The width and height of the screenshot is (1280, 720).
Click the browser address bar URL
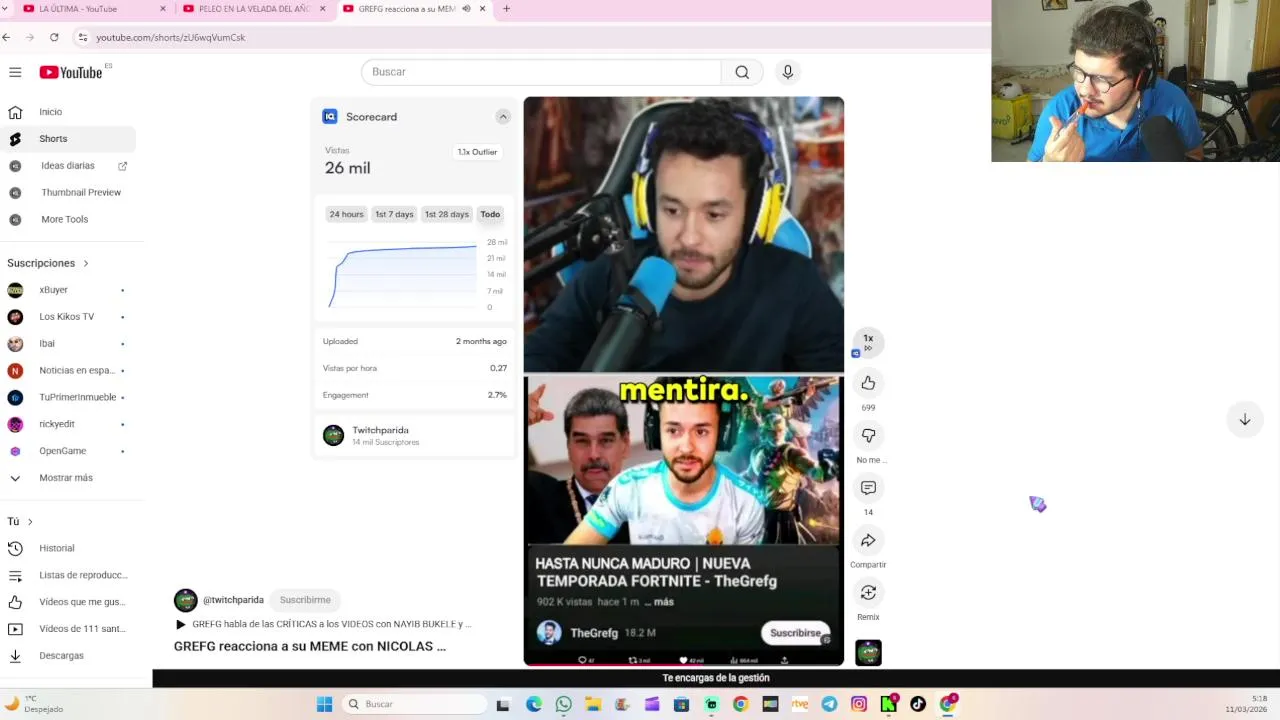click(171, 37)
